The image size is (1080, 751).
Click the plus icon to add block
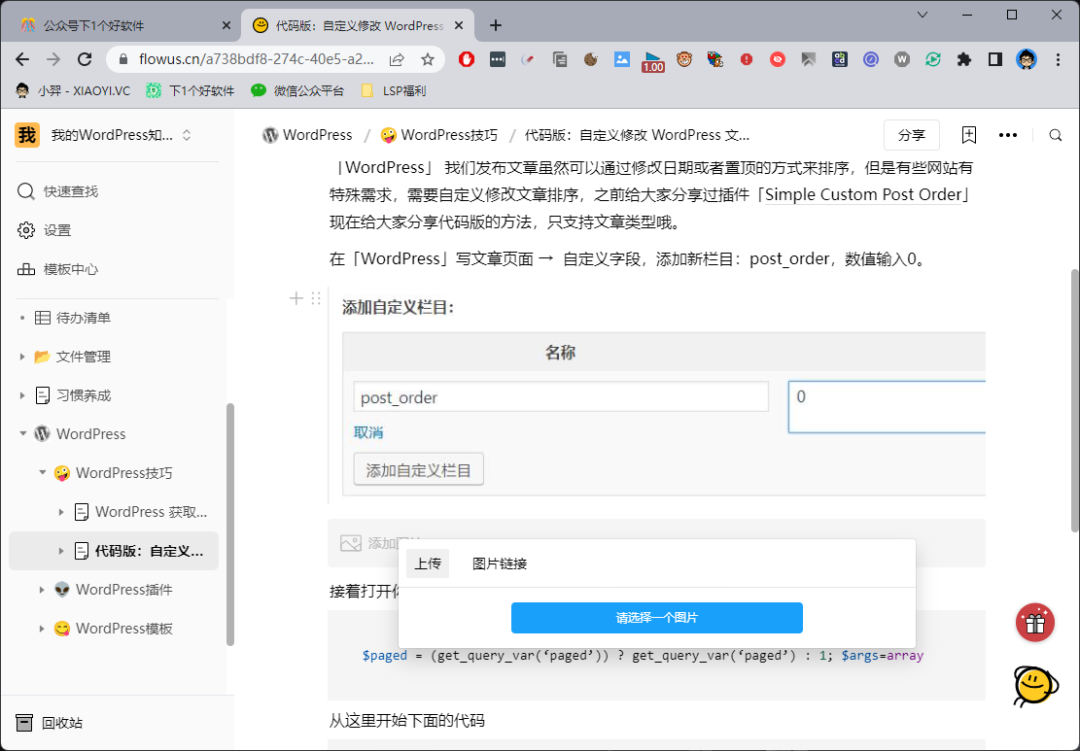pos(296,298)
